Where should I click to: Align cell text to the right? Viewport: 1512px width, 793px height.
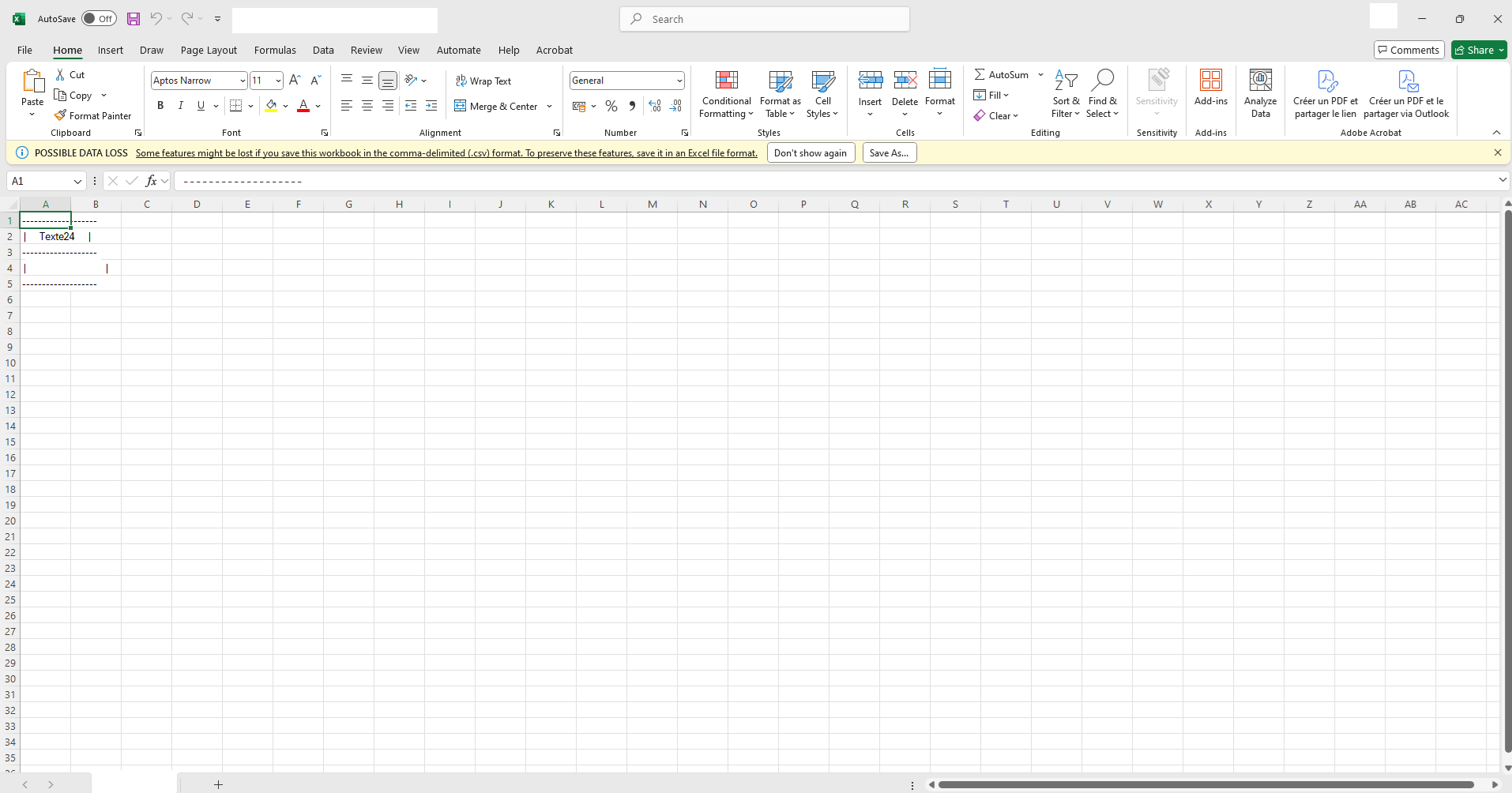(x=388, y=105)
